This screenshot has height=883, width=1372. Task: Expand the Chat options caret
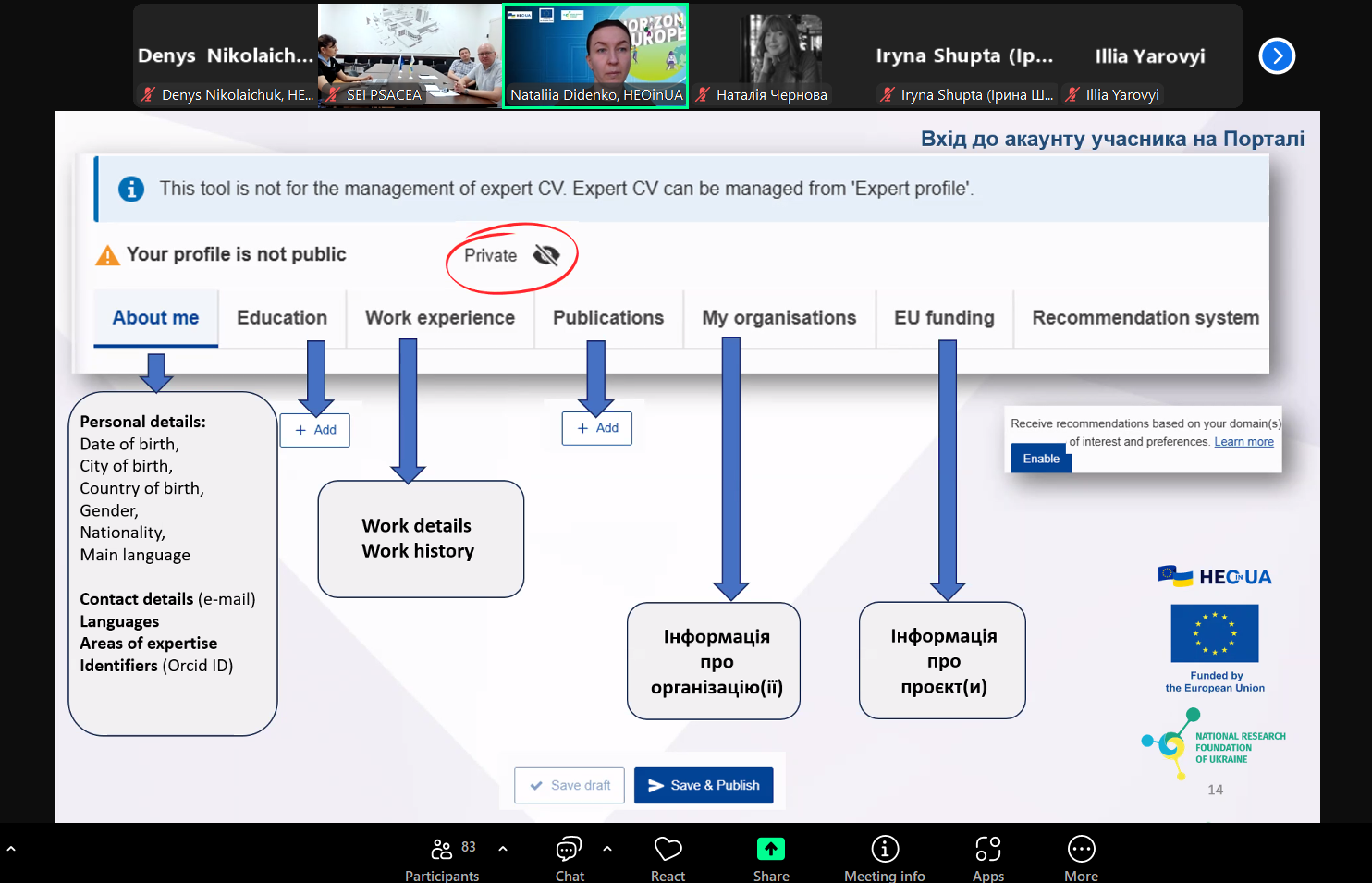pyautogui.click(x=607, y=848)
